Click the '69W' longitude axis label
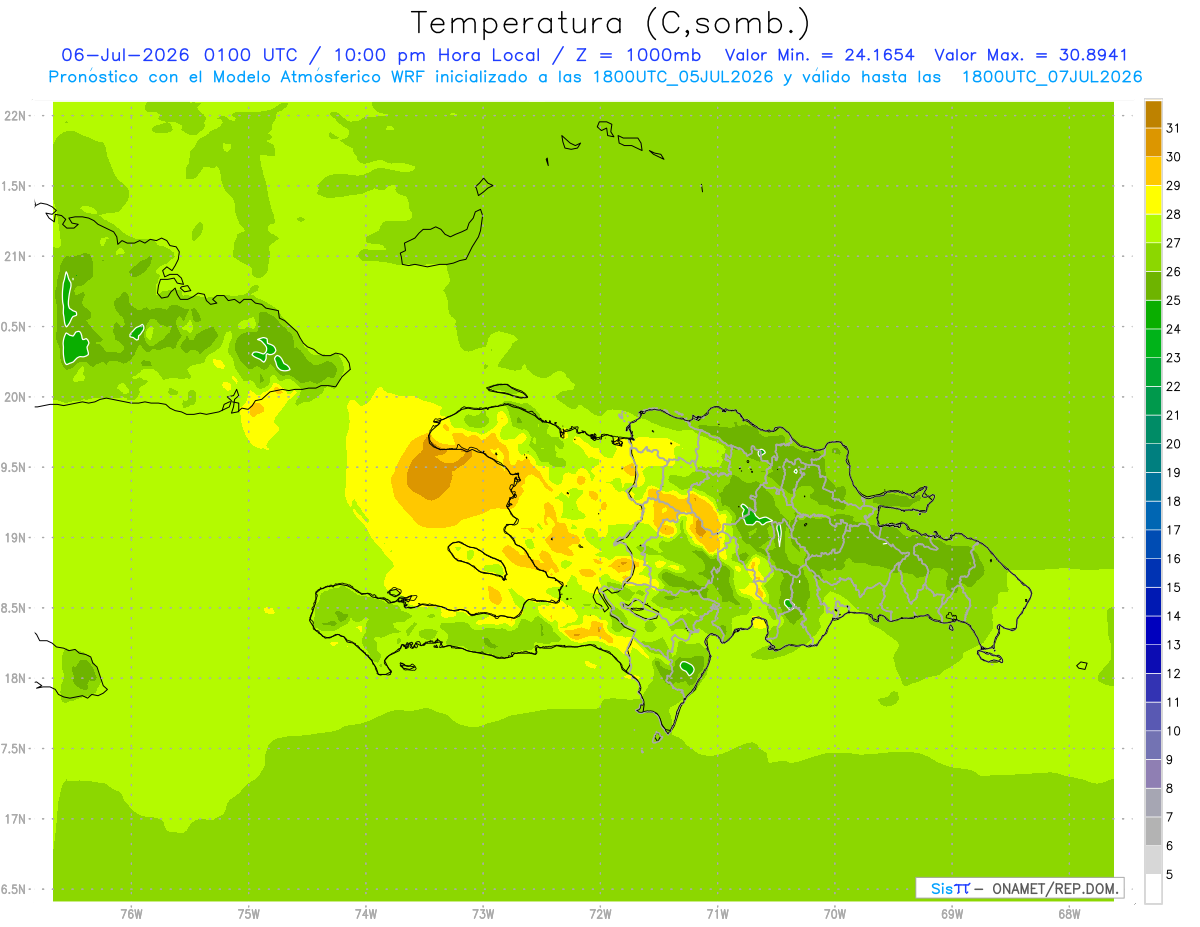Screen dimensions: 1200x927 952,913
